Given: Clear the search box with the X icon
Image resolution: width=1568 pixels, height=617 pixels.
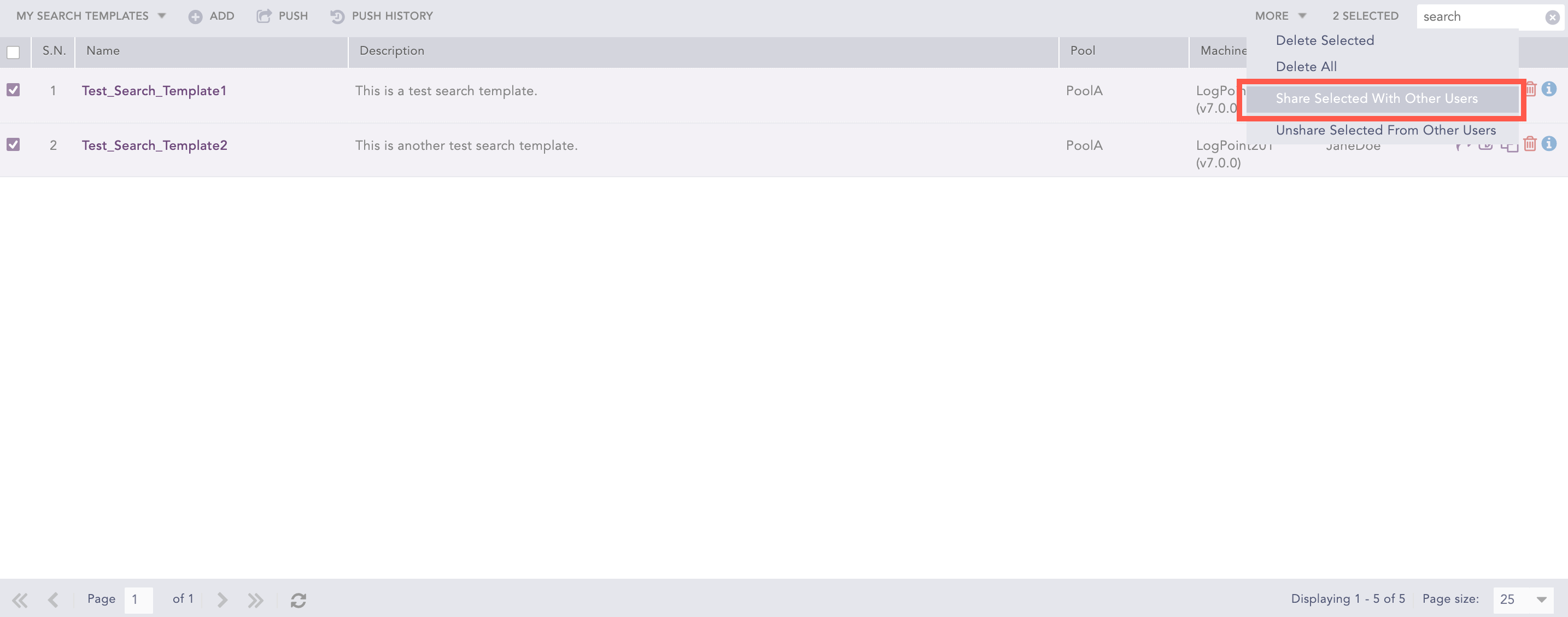Looking at the screenshot, I should 1552,17.
